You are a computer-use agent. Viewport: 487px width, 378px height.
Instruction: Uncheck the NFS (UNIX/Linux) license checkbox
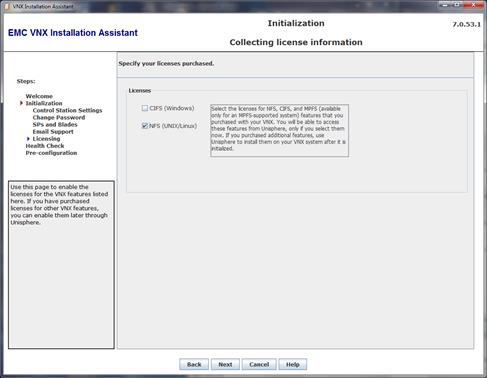tap(145, 126)
